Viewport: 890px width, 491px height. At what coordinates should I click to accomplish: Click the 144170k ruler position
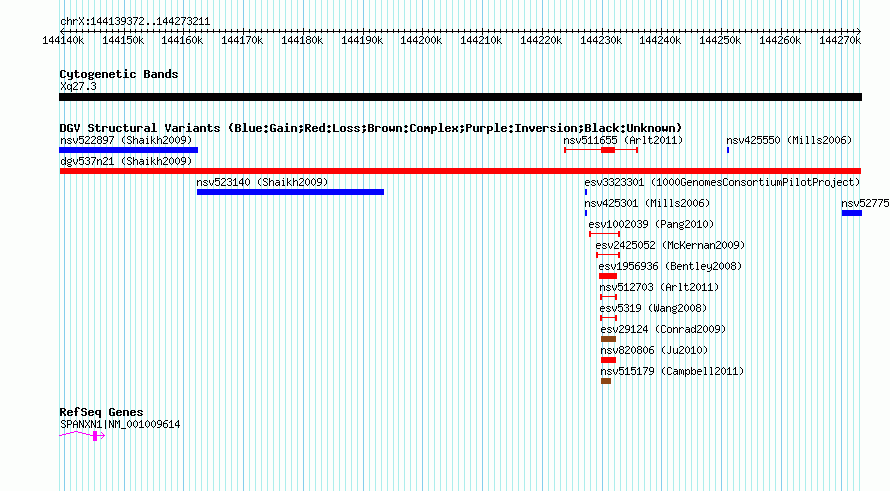tap(242, 40)
